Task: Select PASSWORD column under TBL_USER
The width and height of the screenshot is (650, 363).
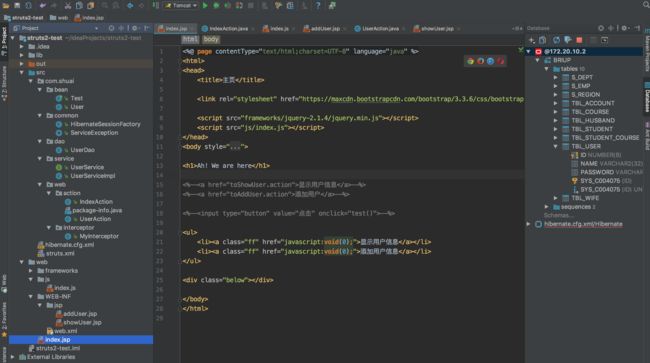Action: point(597,172)
